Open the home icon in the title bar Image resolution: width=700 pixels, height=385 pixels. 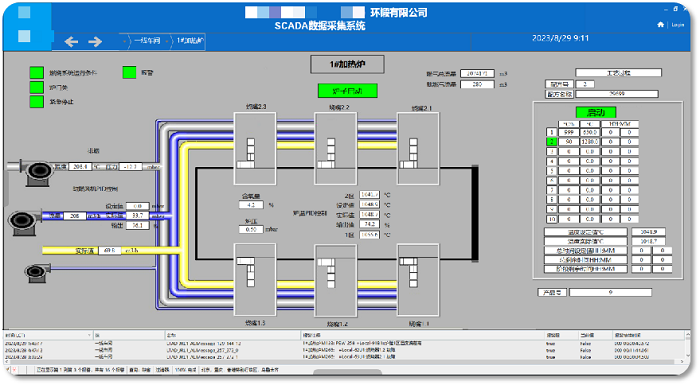pyautogui.click(x=660, y=25)
